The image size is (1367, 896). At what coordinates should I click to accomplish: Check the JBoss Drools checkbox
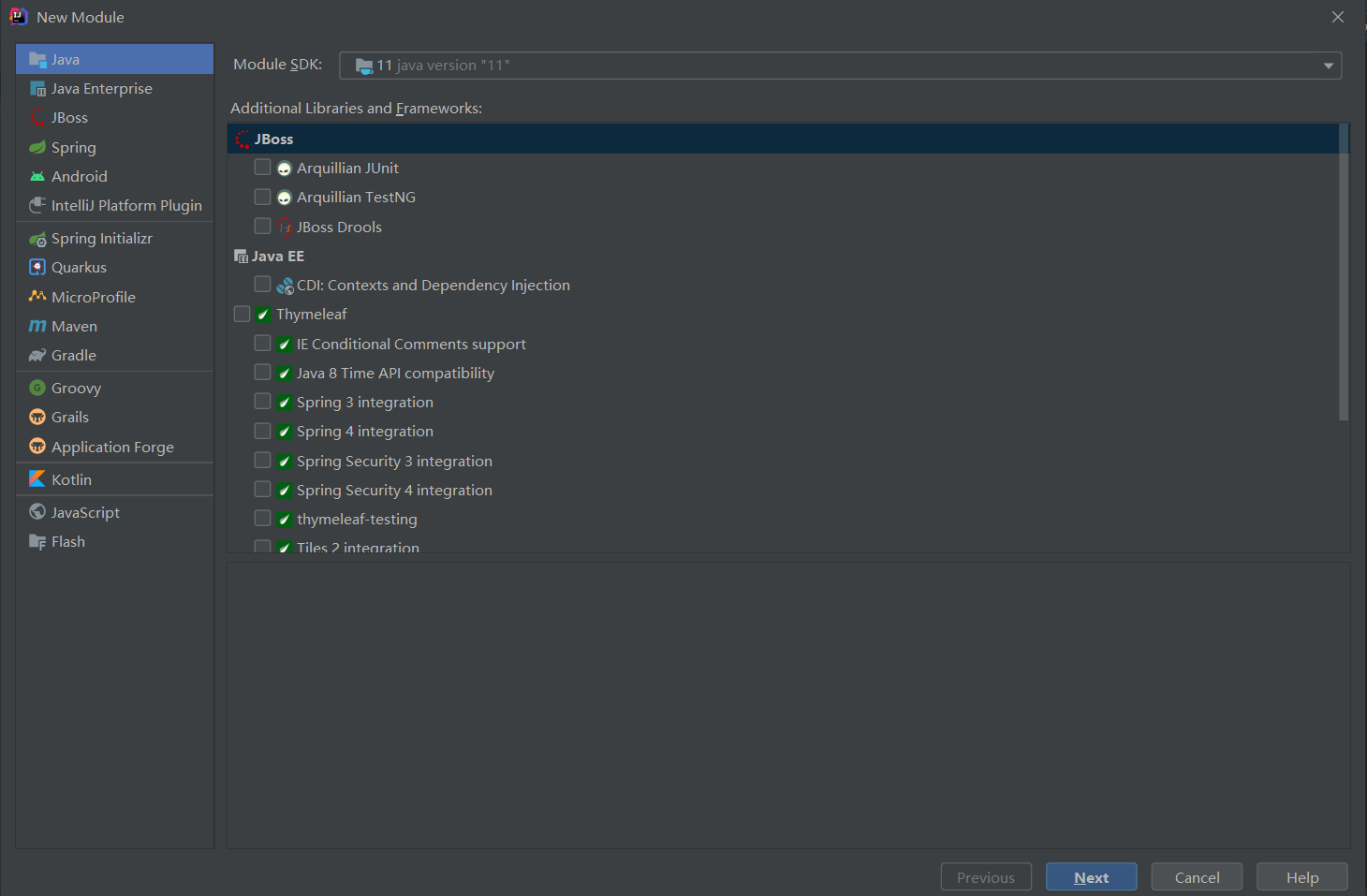pyautogui.click(x=263, y=227)
